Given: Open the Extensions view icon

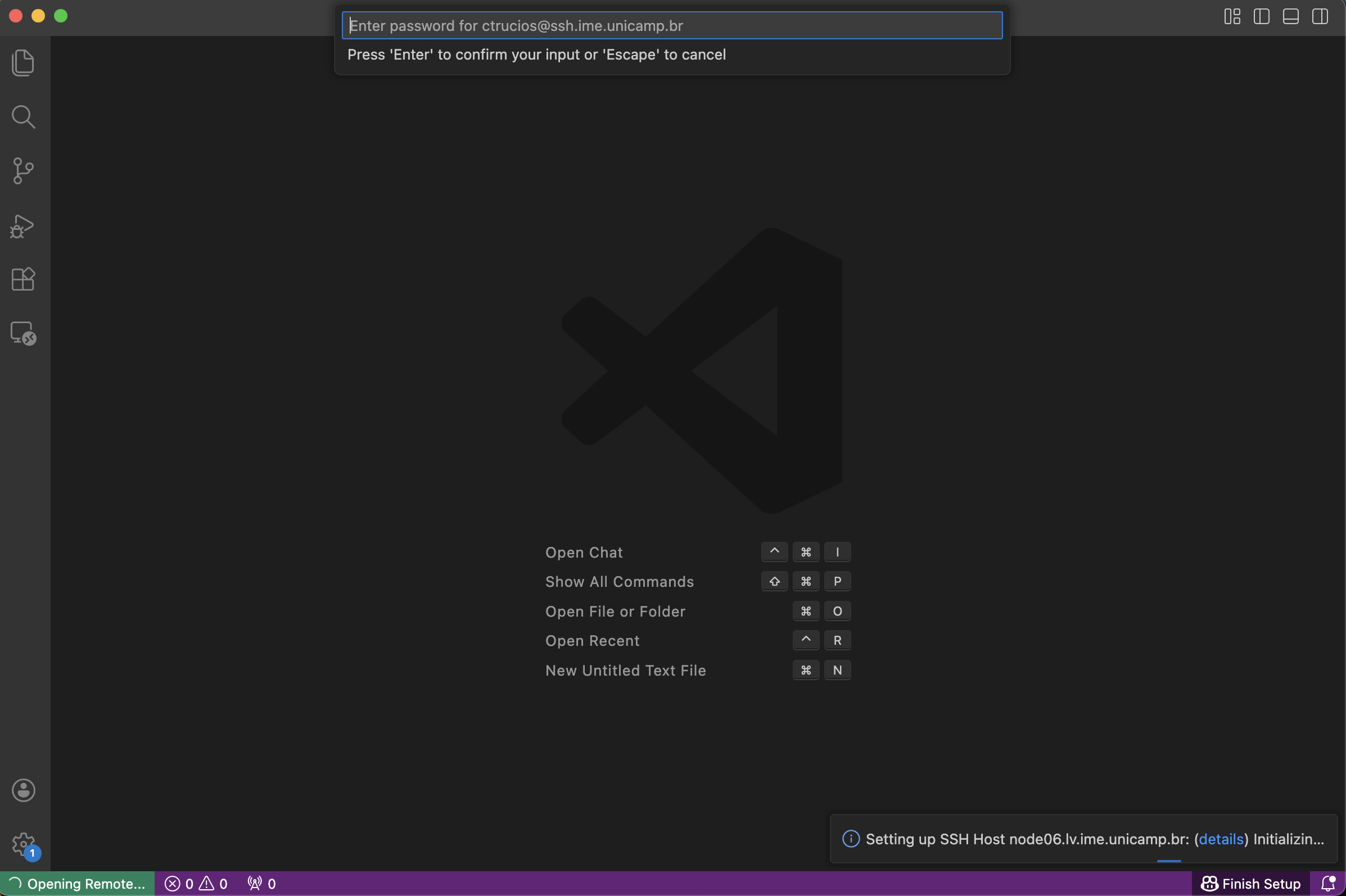Looking at the screenshot, I should 23,279.
